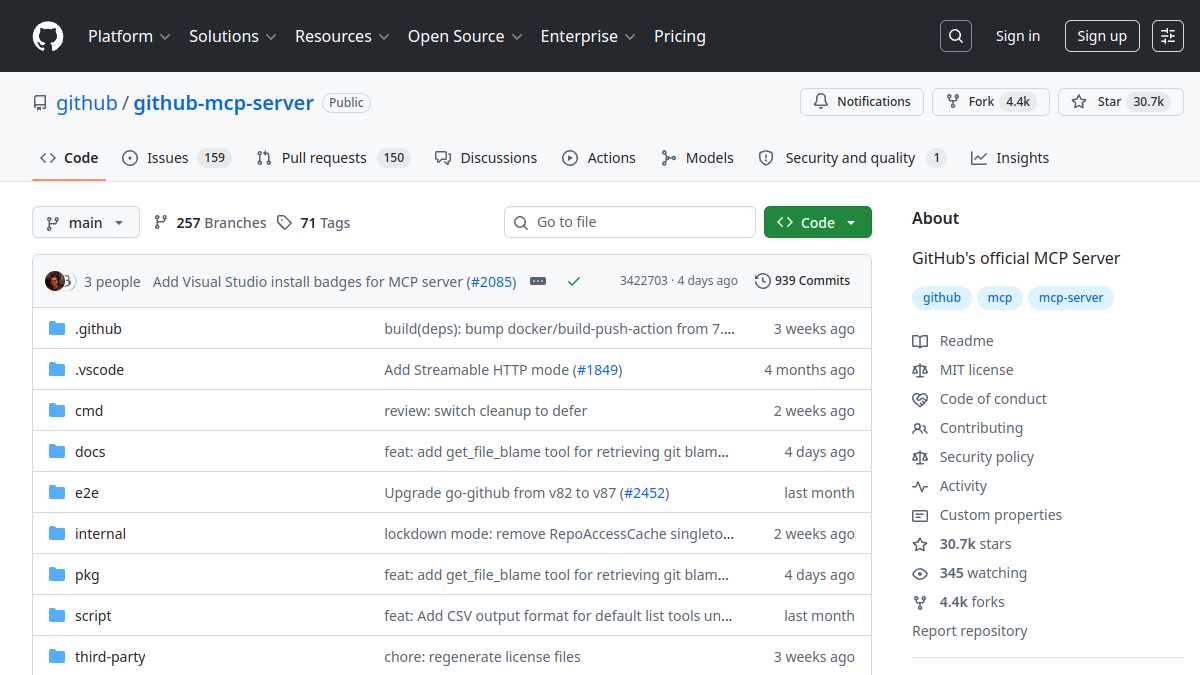
Task: Open the 71 Tags link
Action: [x=313, y=223]
